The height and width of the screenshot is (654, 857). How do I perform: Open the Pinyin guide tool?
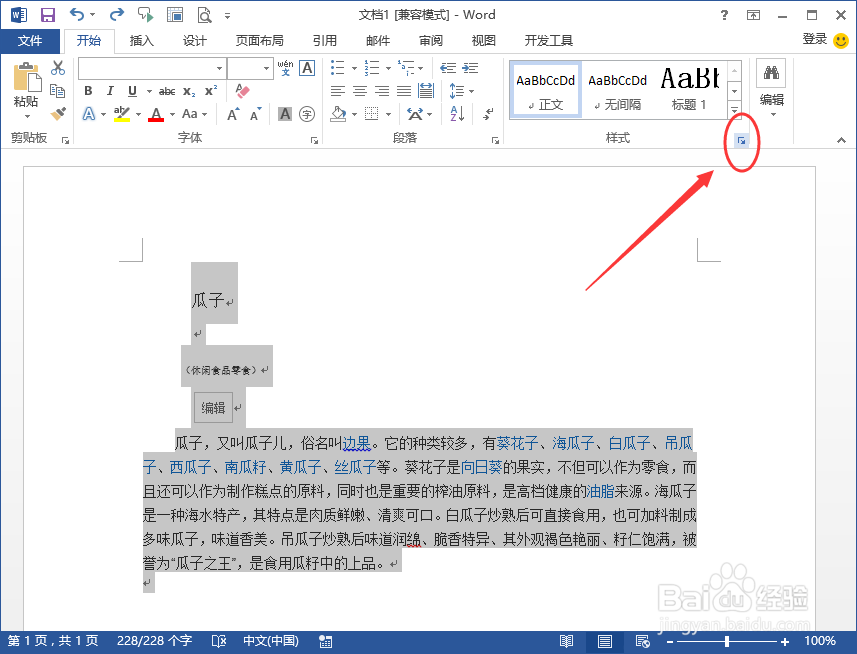click(284, 70)
